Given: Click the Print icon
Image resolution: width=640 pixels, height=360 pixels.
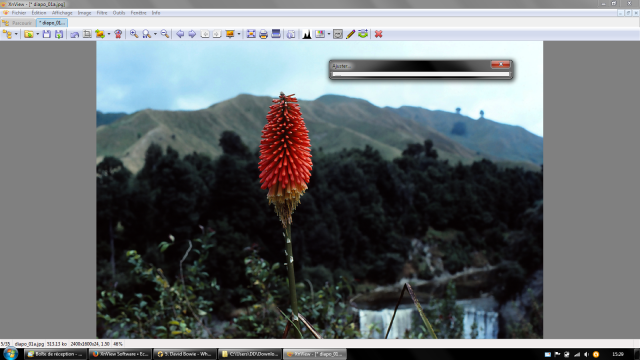Looking at the screenshot, I should (x=263, y=34).
